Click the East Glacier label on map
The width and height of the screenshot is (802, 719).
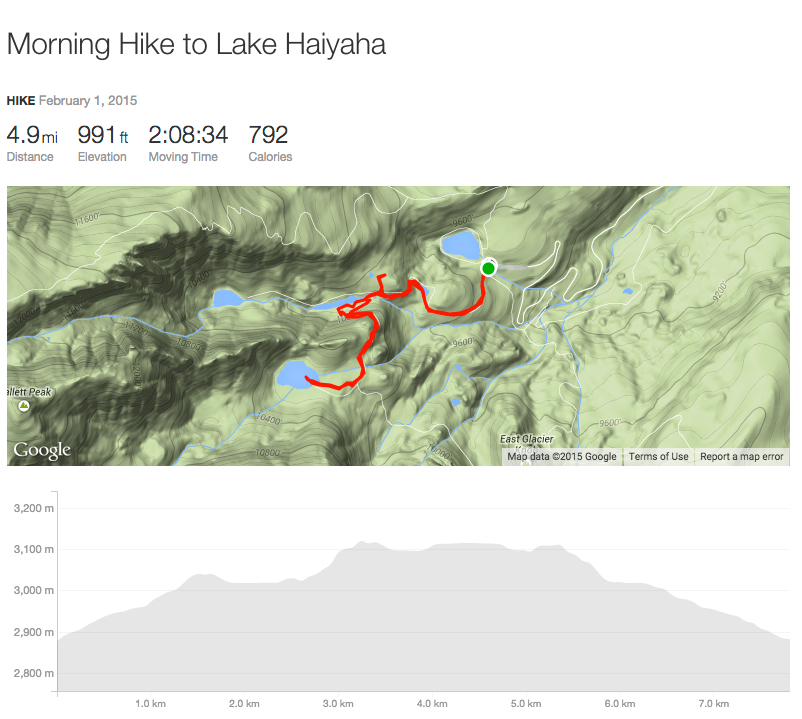click(527, 440)
